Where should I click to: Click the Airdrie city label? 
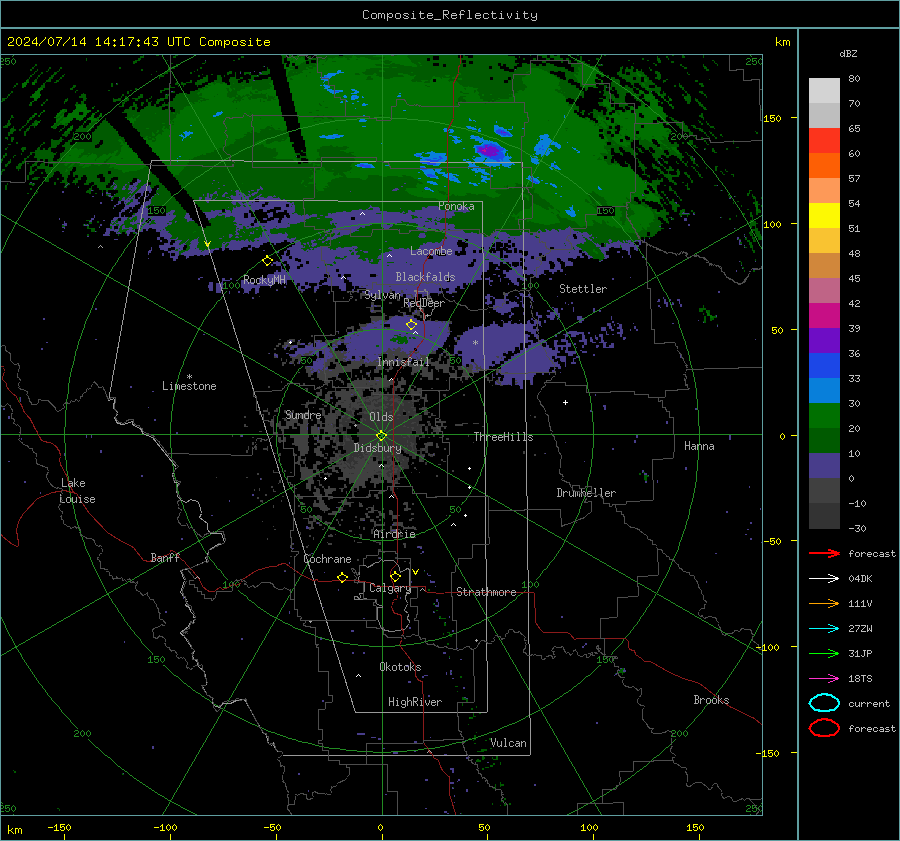394,534
